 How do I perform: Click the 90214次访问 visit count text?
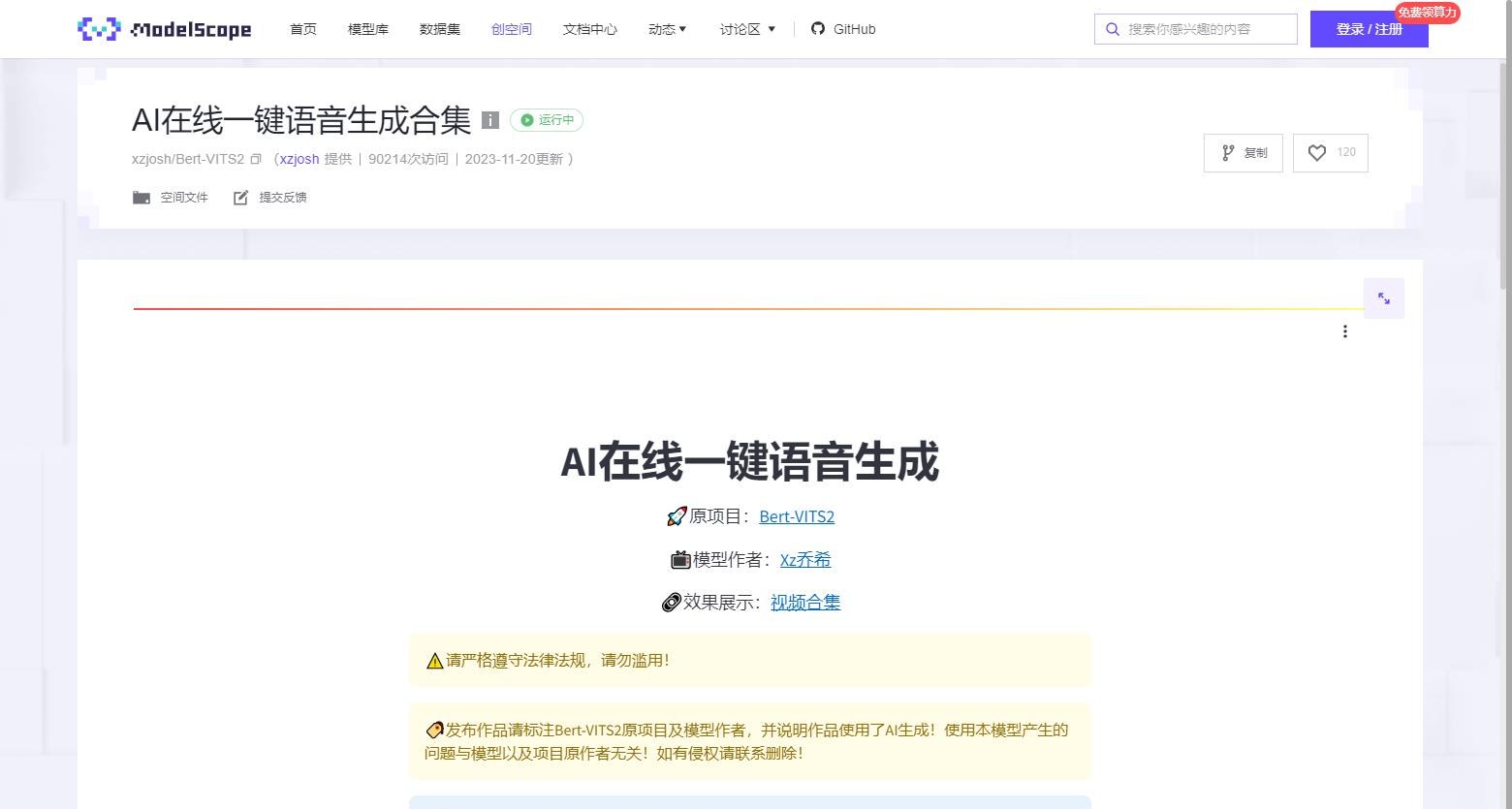[408, 159]
